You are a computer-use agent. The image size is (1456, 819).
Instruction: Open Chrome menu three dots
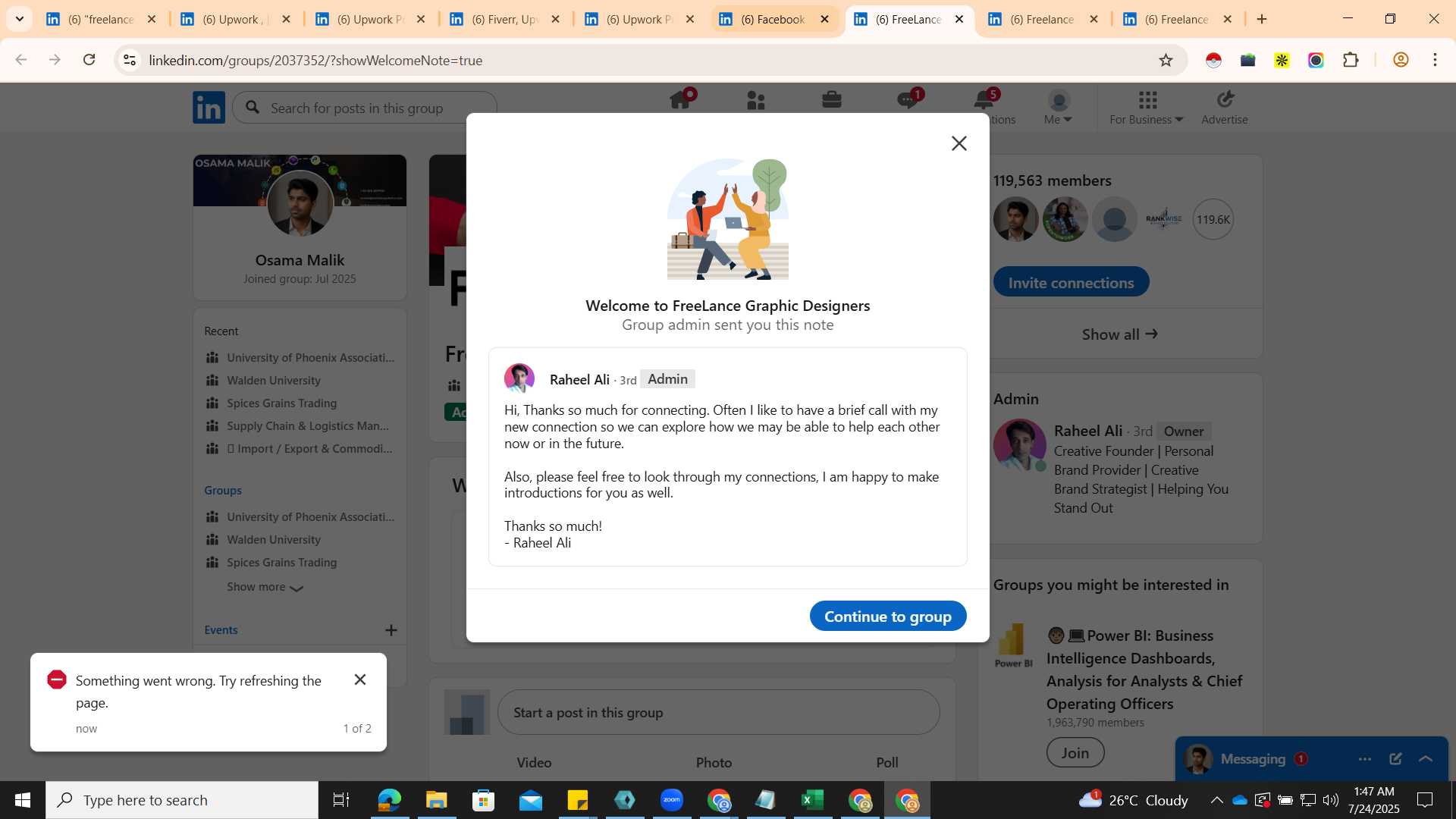[1435, 60]
